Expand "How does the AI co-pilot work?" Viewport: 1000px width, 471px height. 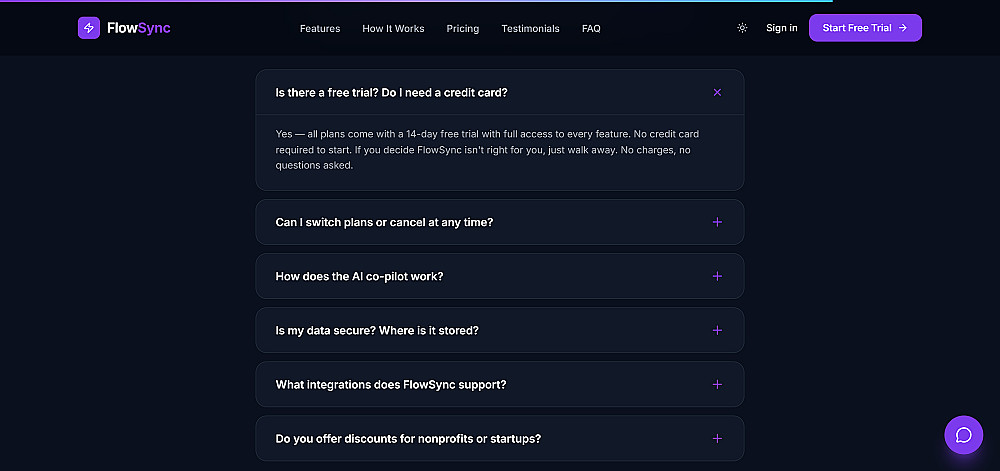pyautogui.click(x=359, y=276)
